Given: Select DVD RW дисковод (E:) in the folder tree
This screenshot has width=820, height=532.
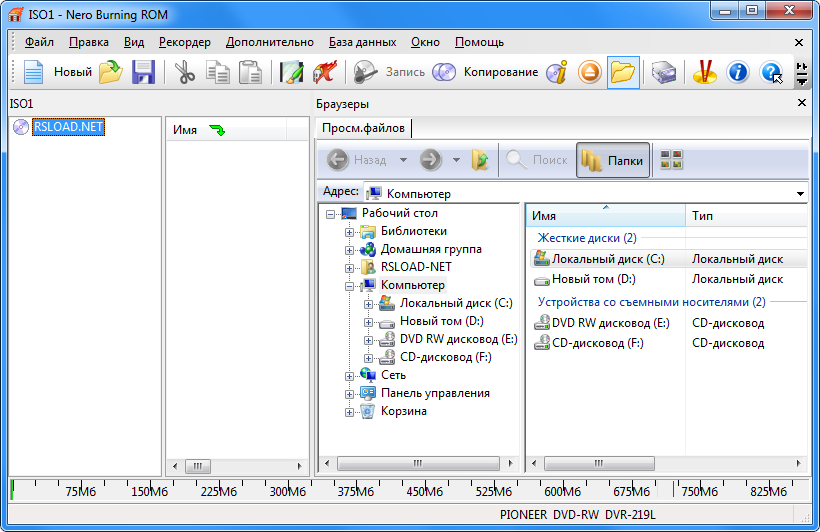Looking at the screenshot, I should coord(458,339).
